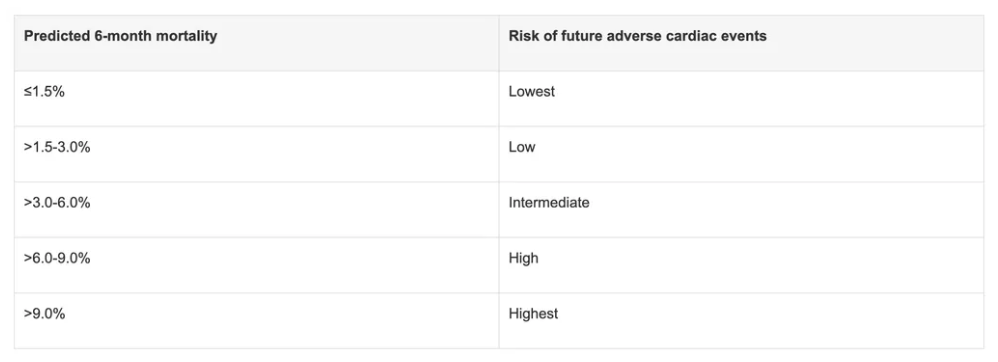
Task: Click the word 'adverse' in the header
Action: click(x=634, y=36)
